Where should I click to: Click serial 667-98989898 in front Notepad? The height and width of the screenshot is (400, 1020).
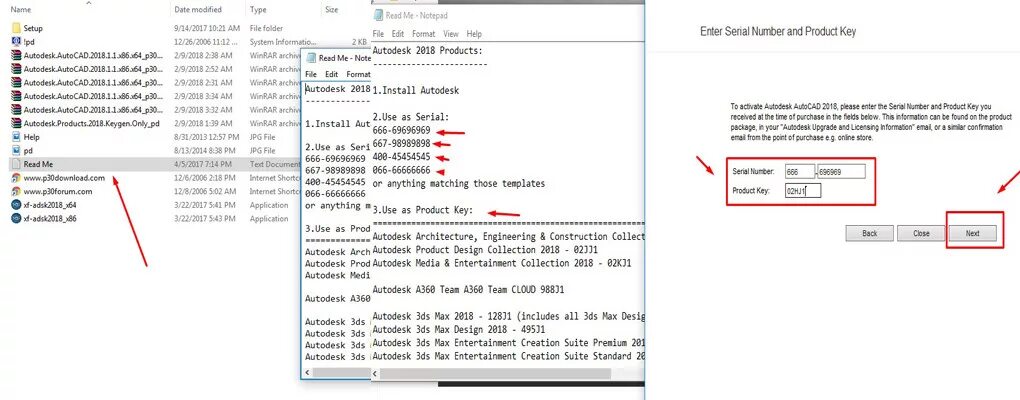[401, 143]
